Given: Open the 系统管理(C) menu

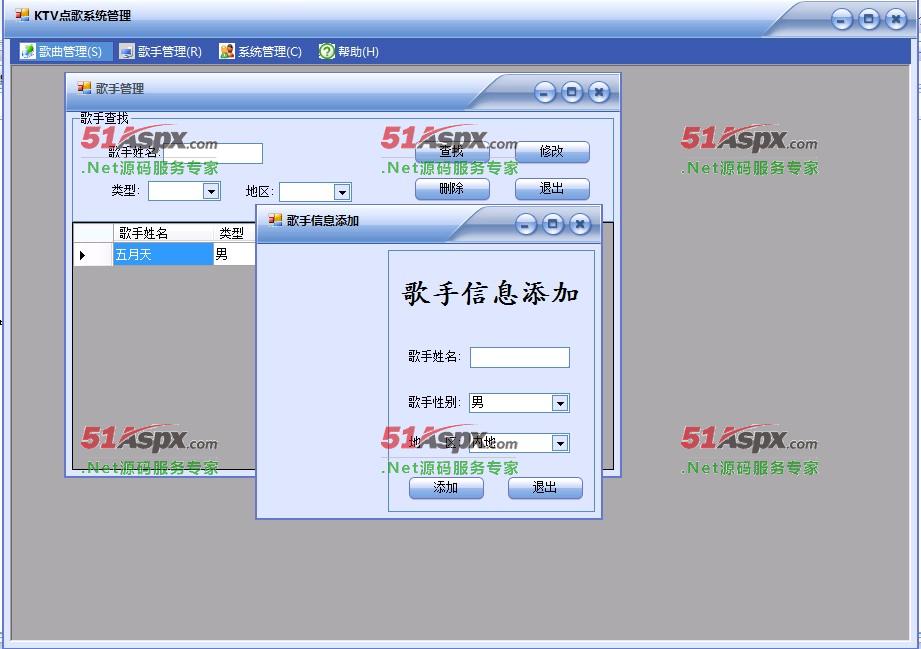Looking at the screenshot, I should coord(260,52).
